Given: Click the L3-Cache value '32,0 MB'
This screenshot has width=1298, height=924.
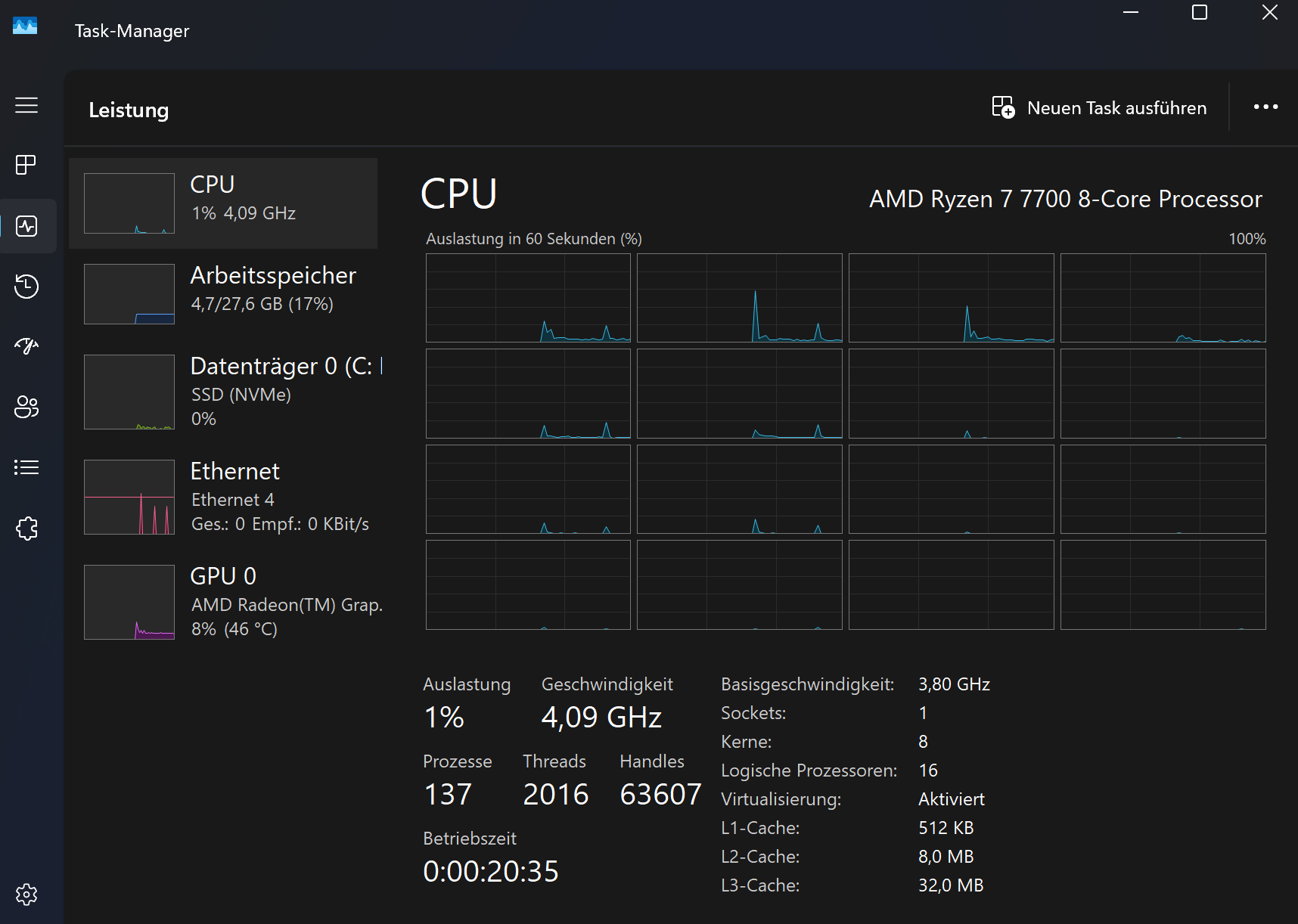Looking at the screenshot, I should [951, 885].
